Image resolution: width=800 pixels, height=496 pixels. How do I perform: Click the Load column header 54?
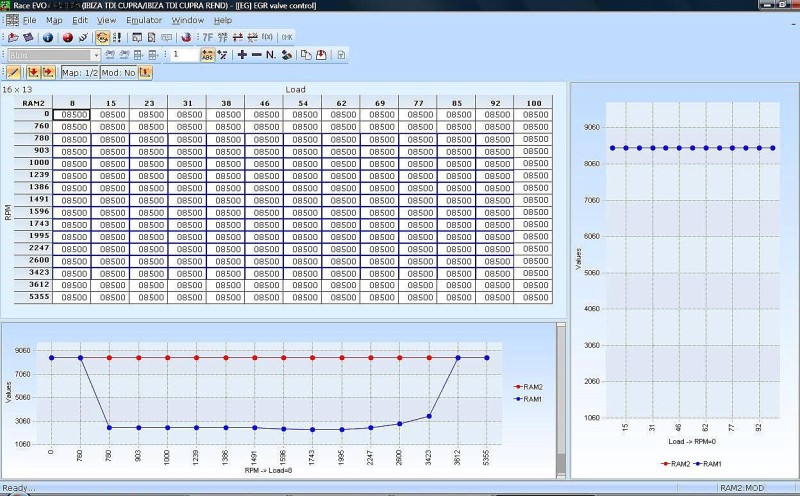coord(303,102)
